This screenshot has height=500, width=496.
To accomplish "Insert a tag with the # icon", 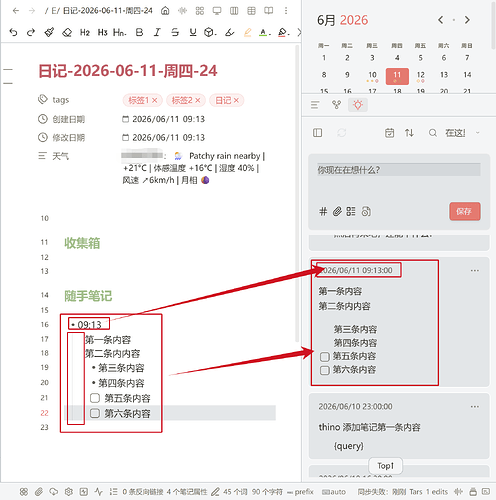I will click(323, 211).
